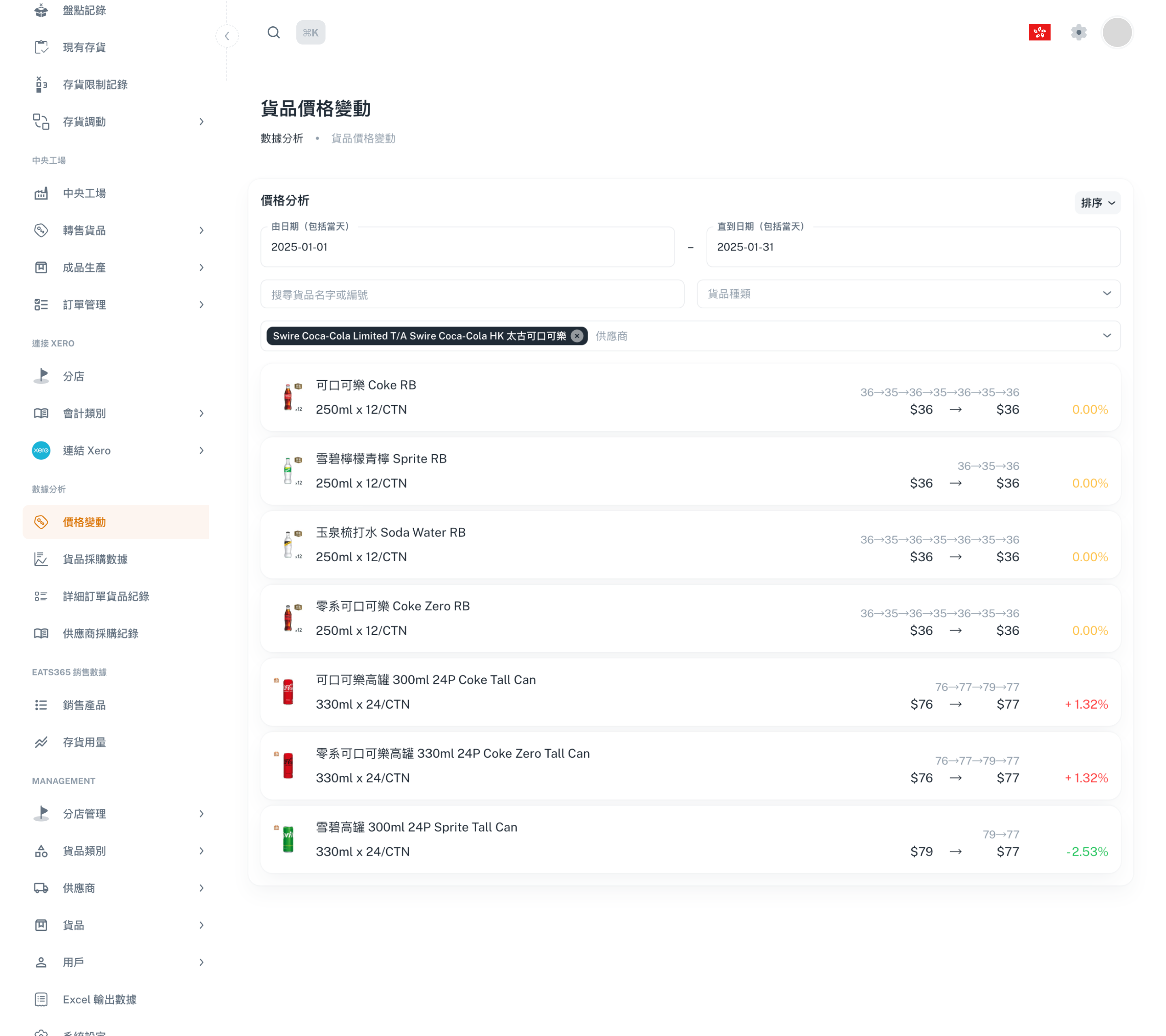Click the 供應商採購紀錄 book icon
Screen dimensions: 1166x1036
41,633
